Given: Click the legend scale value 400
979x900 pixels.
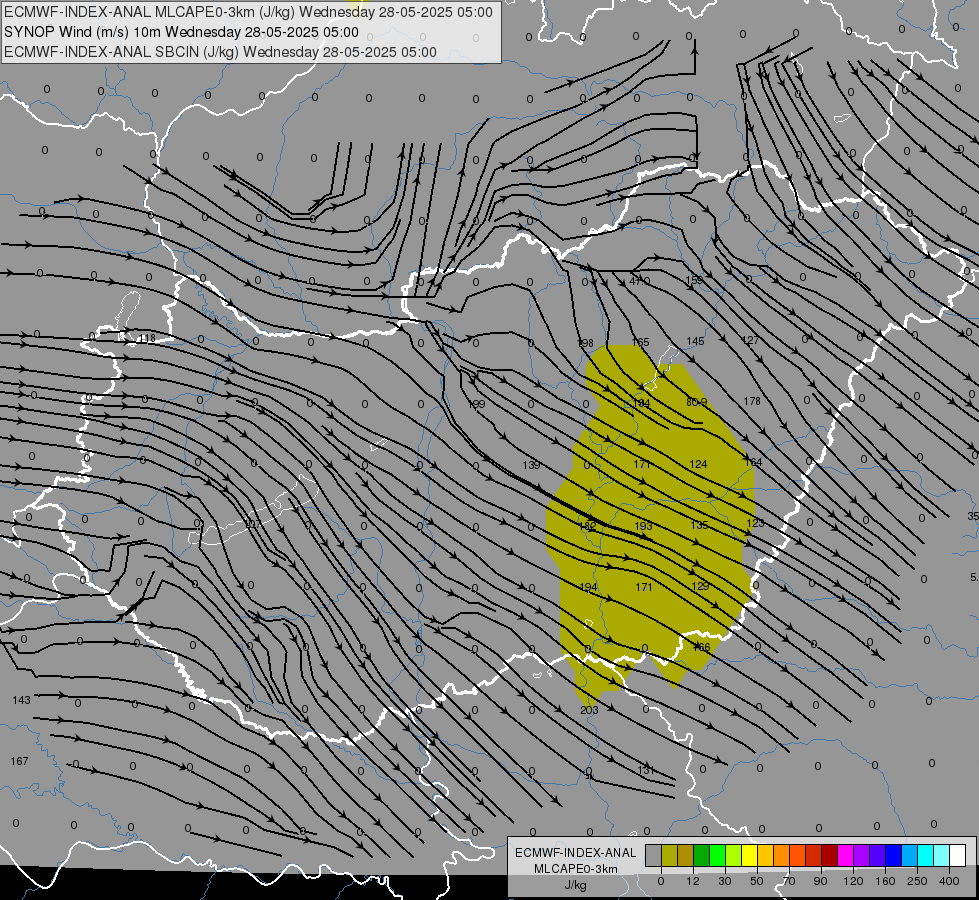Looking at the screenshot, I should pyautogui.click(x=949, y=881).
